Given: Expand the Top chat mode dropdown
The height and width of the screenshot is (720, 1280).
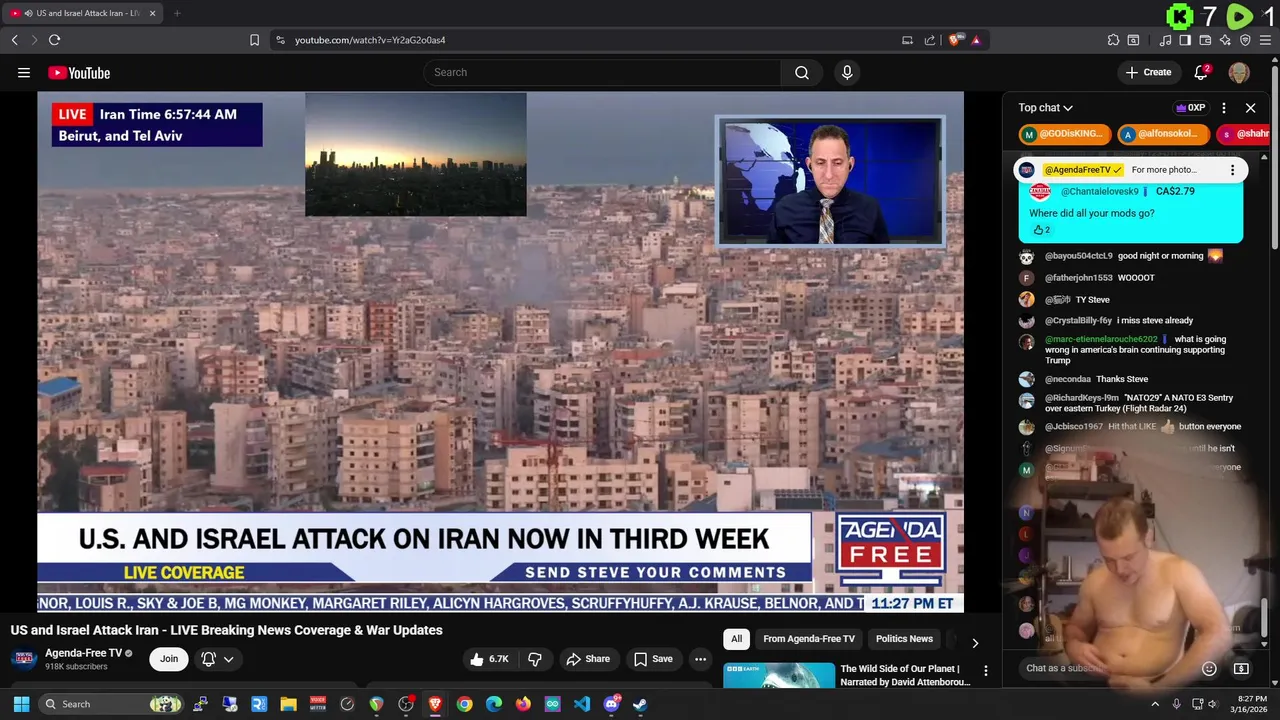Looking at the screenshot, I should click(1046, 108).
